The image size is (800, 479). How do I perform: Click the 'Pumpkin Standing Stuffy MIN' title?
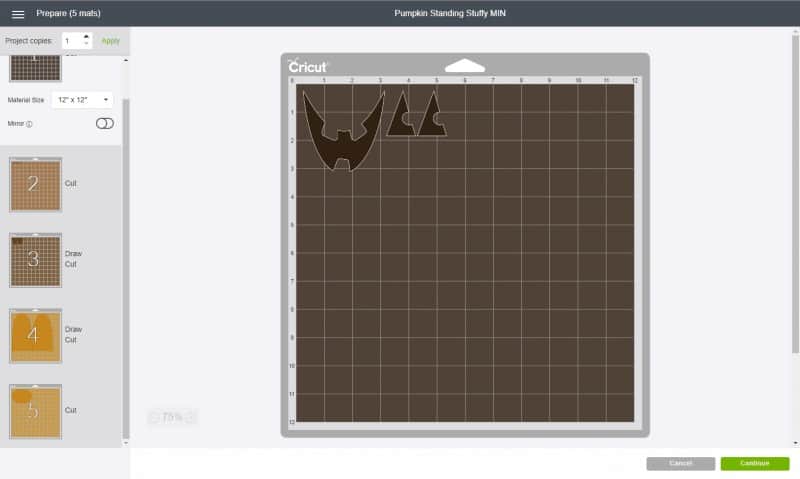[450, 13]
